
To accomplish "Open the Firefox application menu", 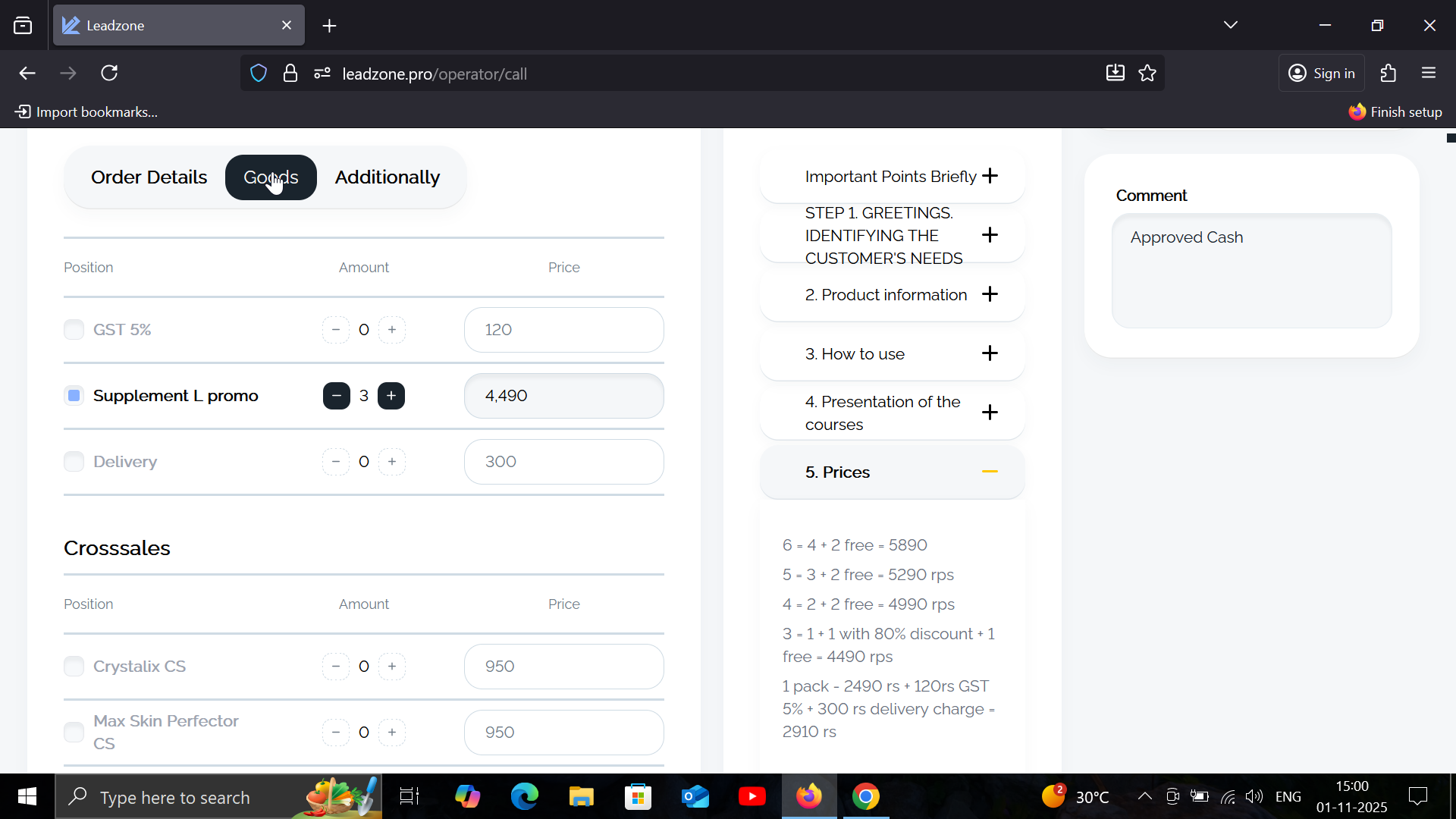I will click(1429, 73).
